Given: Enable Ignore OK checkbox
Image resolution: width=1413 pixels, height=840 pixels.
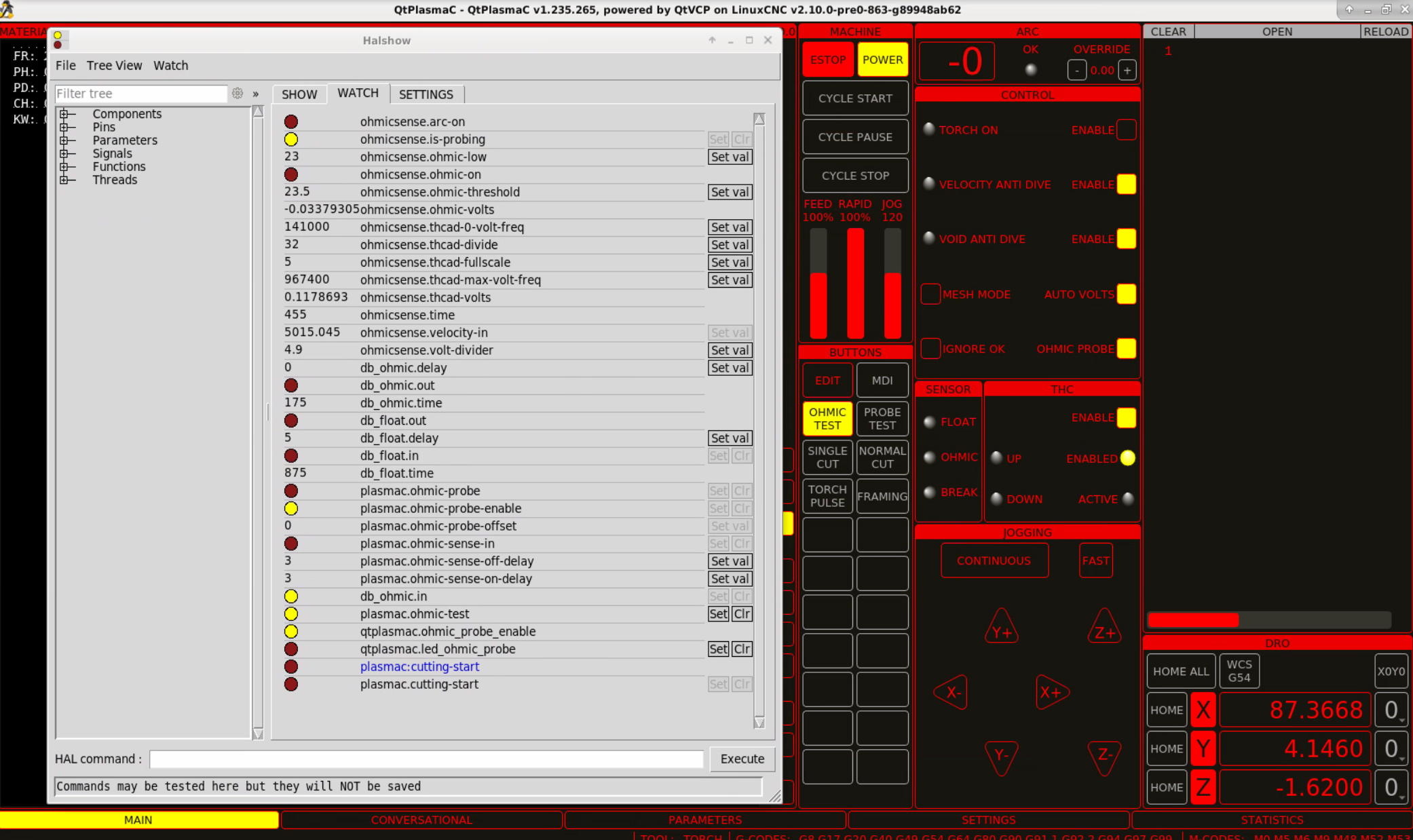Looking at the screenshot, I should [930, 349].
